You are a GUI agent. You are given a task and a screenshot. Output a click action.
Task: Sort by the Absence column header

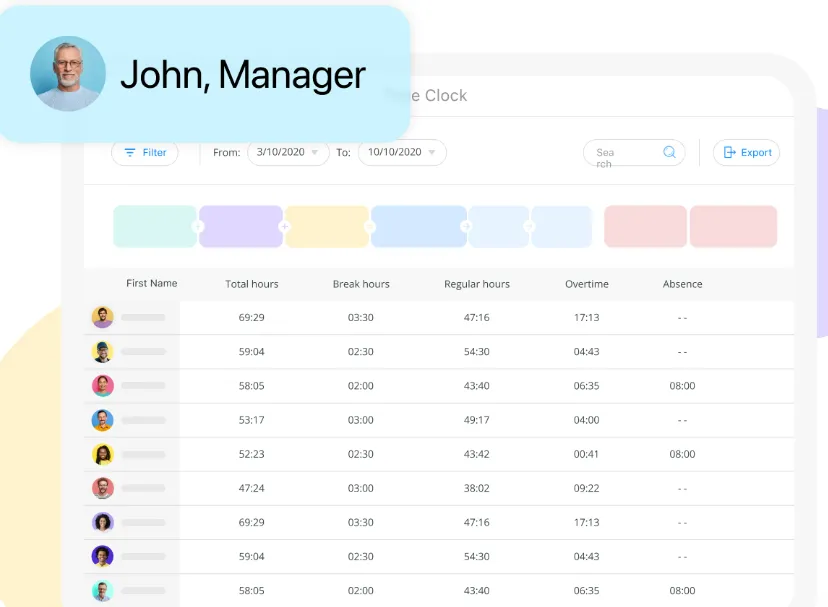tap(682, 284)
